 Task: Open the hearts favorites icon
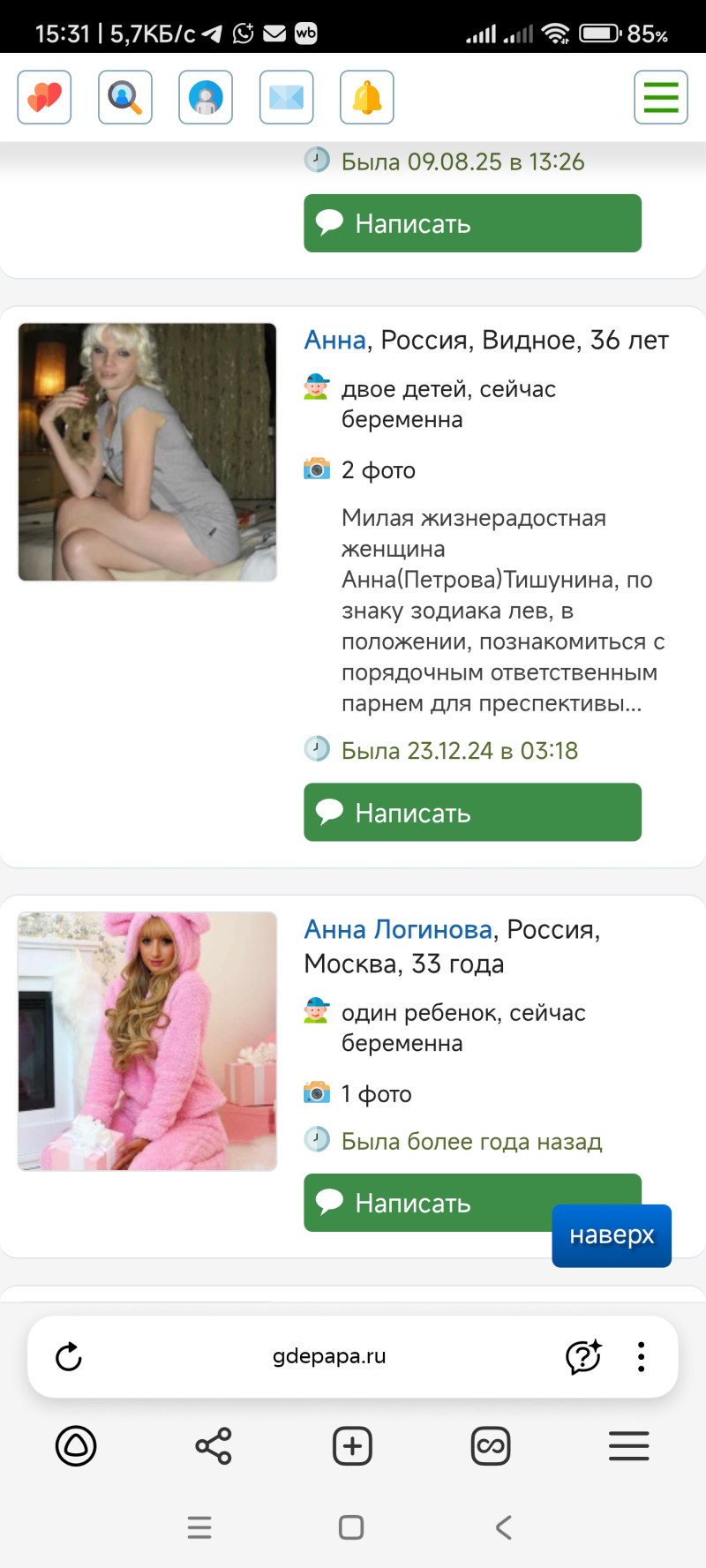(x=44, y=97)
